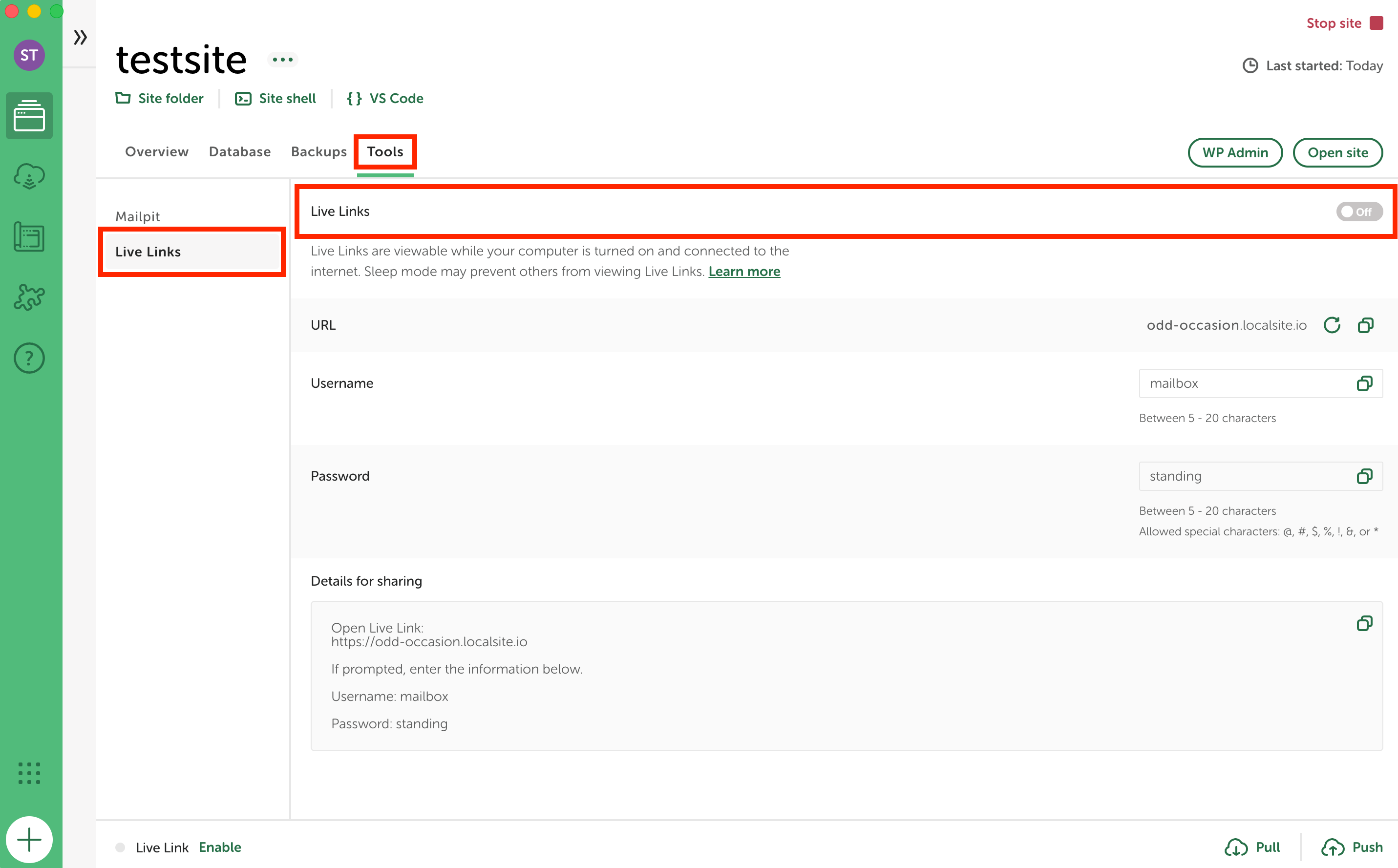Click Stop site

coord(1345,23)
